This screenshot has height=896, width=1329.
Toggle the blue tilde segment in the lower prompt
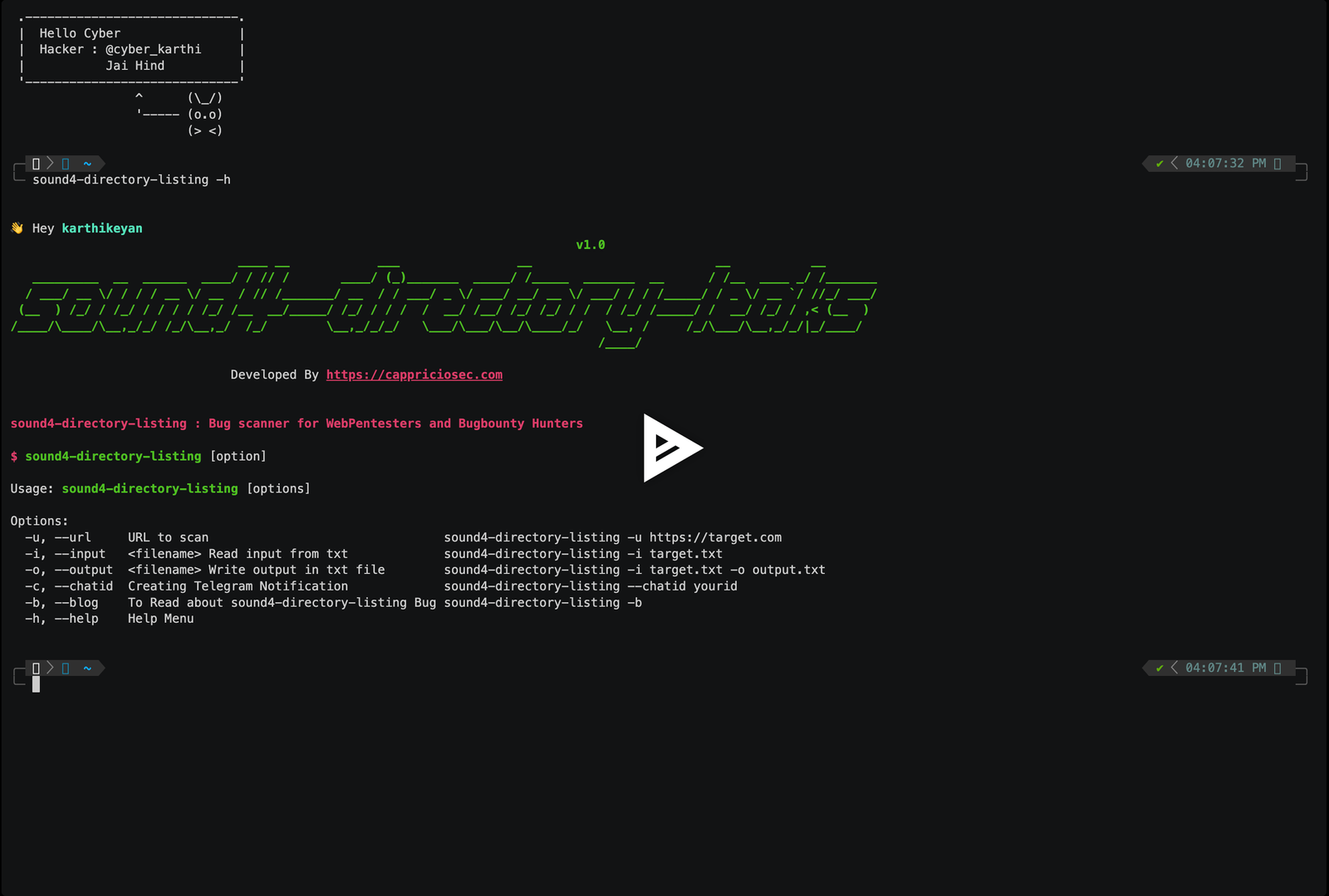pos(86,668)
